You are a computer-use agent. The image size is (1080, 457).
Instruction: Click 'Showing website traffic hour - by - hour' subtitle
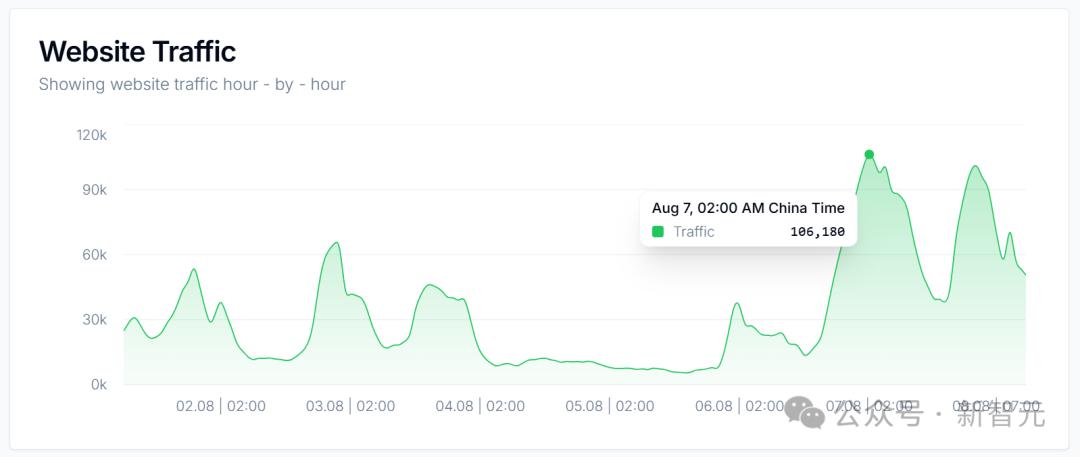[x=192, y=85]
